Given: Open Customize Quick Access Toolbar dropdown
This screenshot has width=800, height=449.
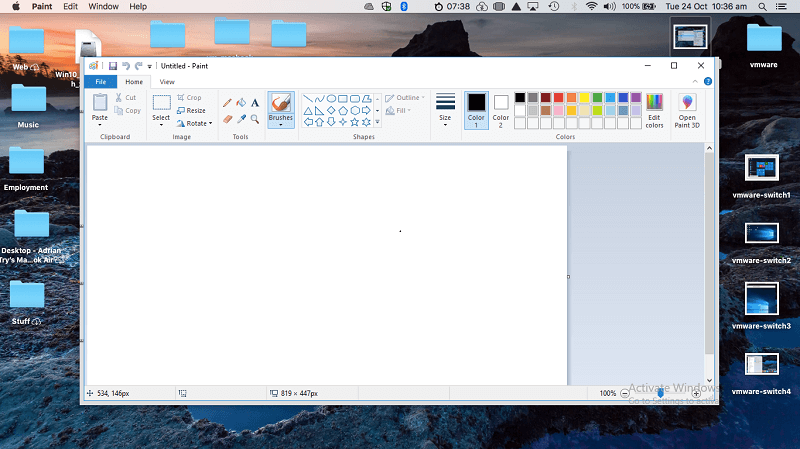Looking at the screenshot, I should click(x=149, y=66).
